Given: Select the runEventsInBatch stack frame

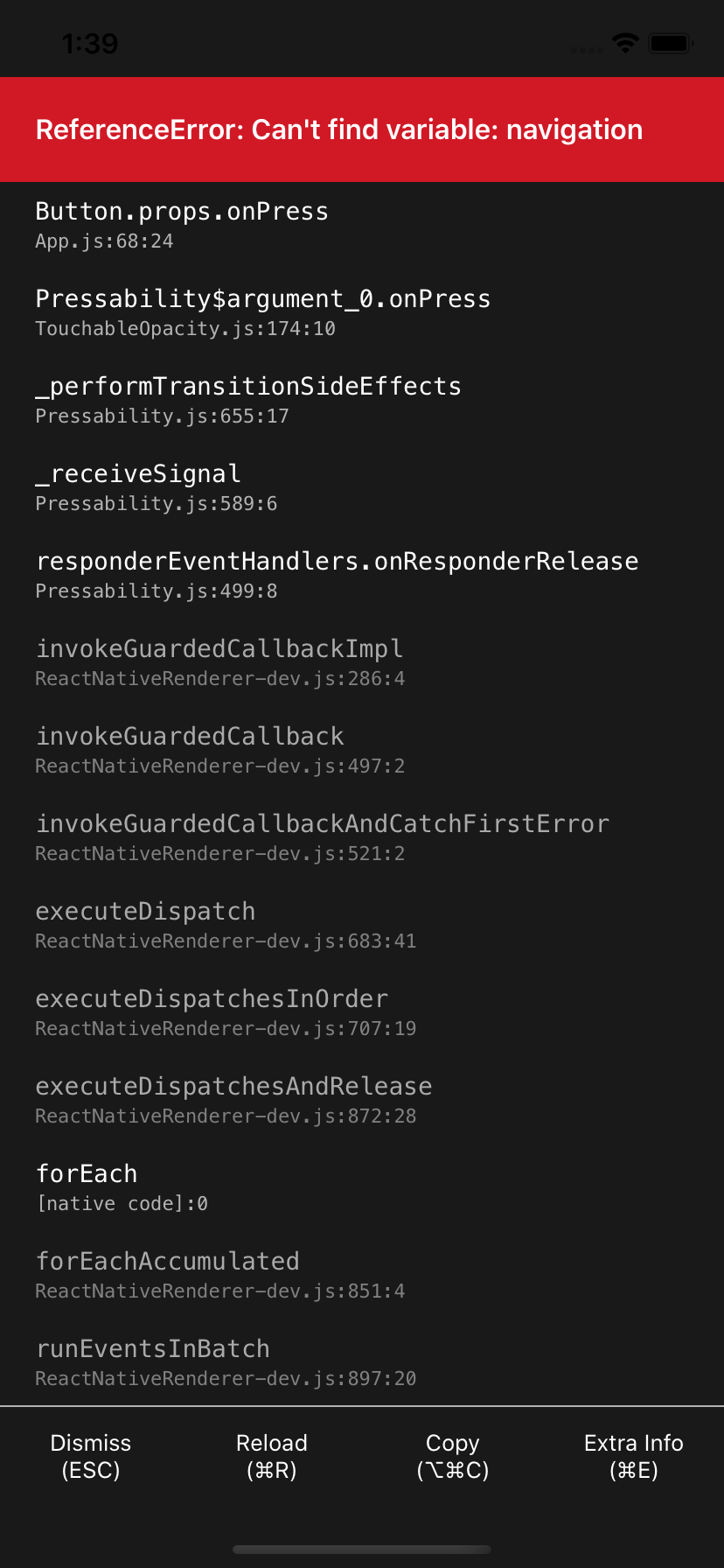Looking at the screenshot, I should pos(362,1363).
